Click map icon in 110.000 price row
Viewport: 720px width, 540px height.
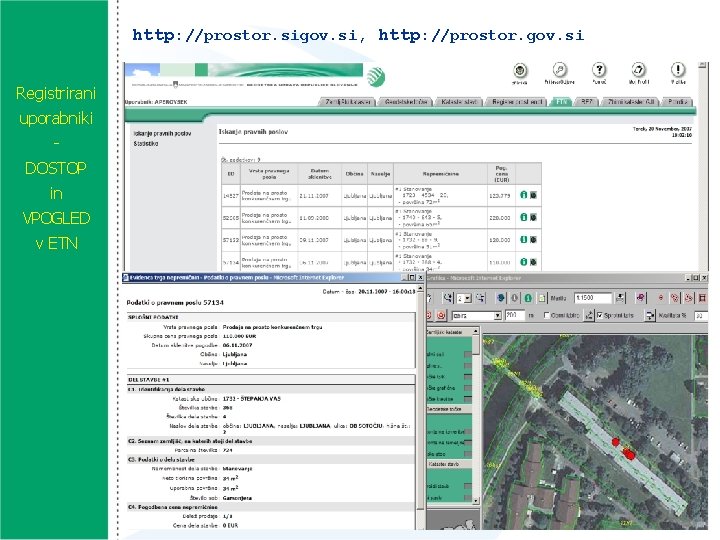pyautogui.click(x=533, y=262)
